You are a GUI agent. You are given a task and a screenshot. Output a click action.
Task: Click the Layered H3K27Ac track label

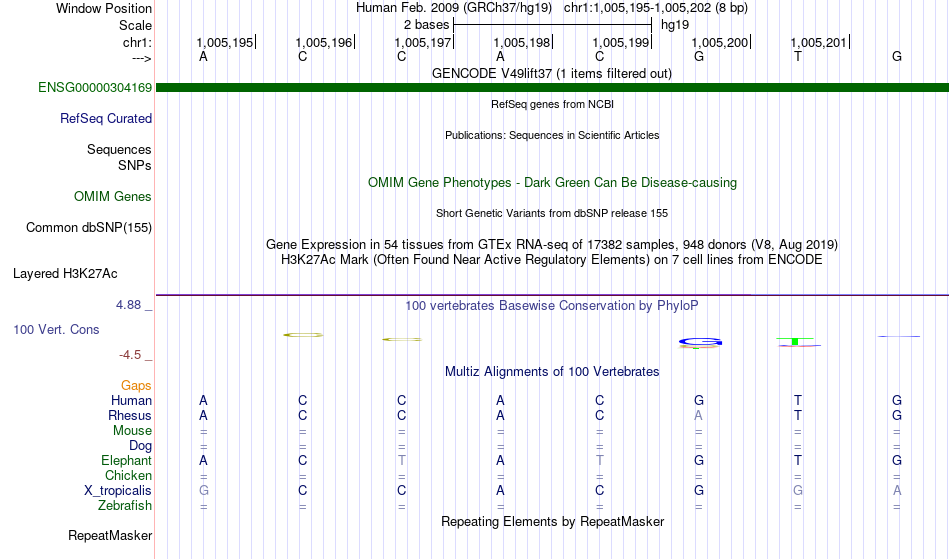click(x=65, y=274)
